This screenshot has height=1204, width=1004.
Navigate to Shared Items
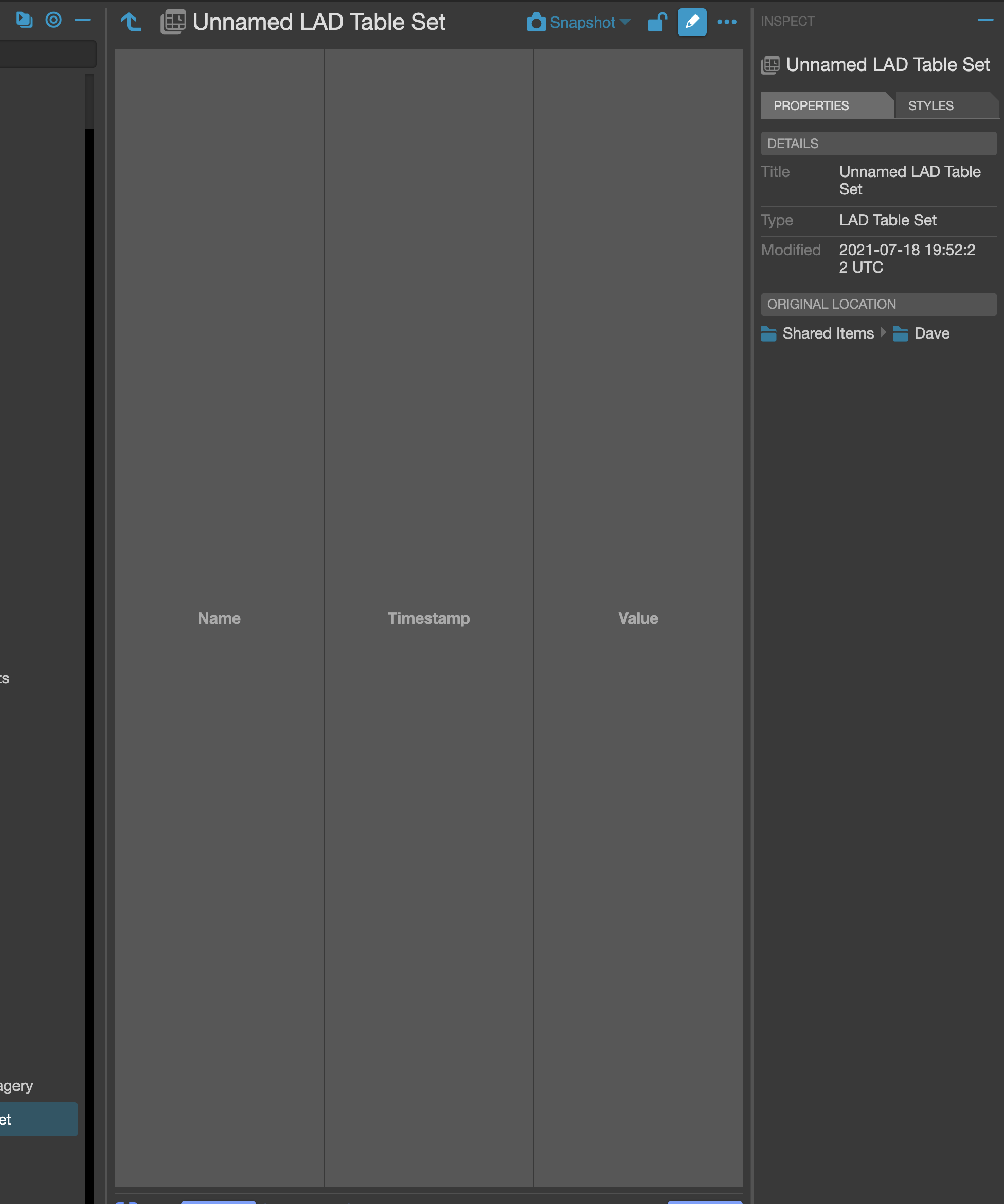828,333
